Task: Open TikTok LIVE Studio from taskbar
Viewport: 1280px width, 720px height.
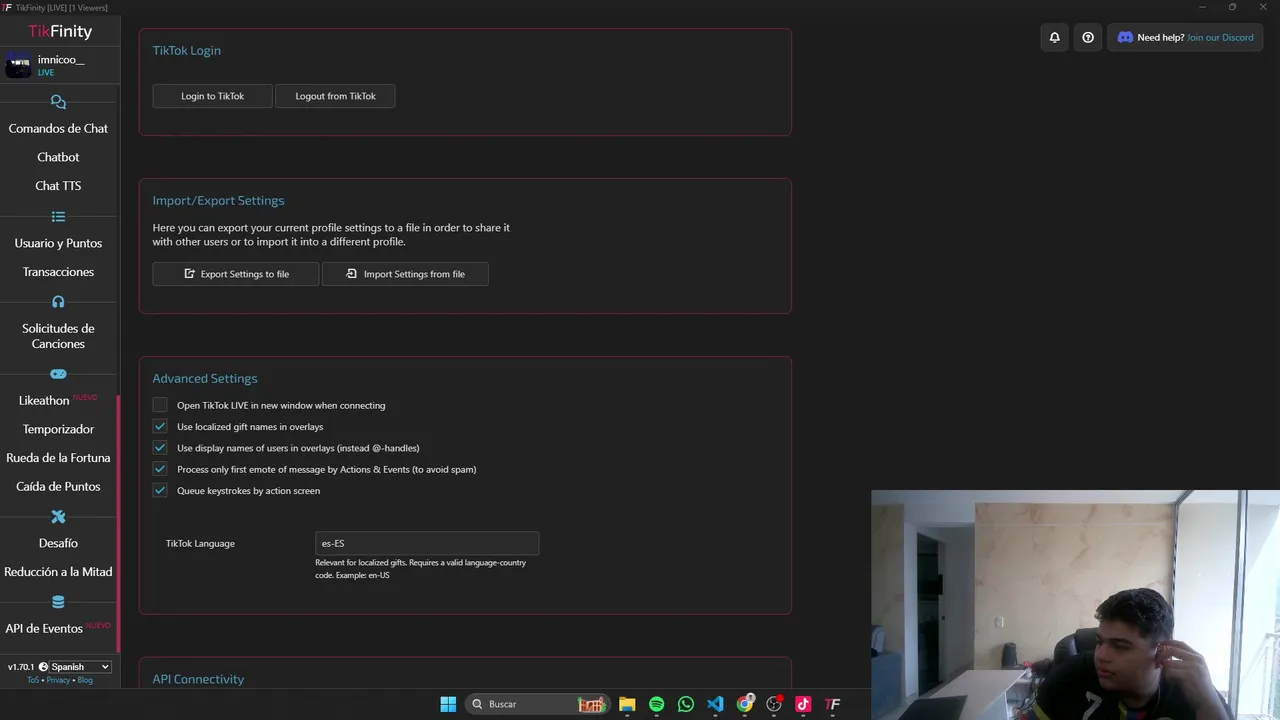Action: click(803, 704)
